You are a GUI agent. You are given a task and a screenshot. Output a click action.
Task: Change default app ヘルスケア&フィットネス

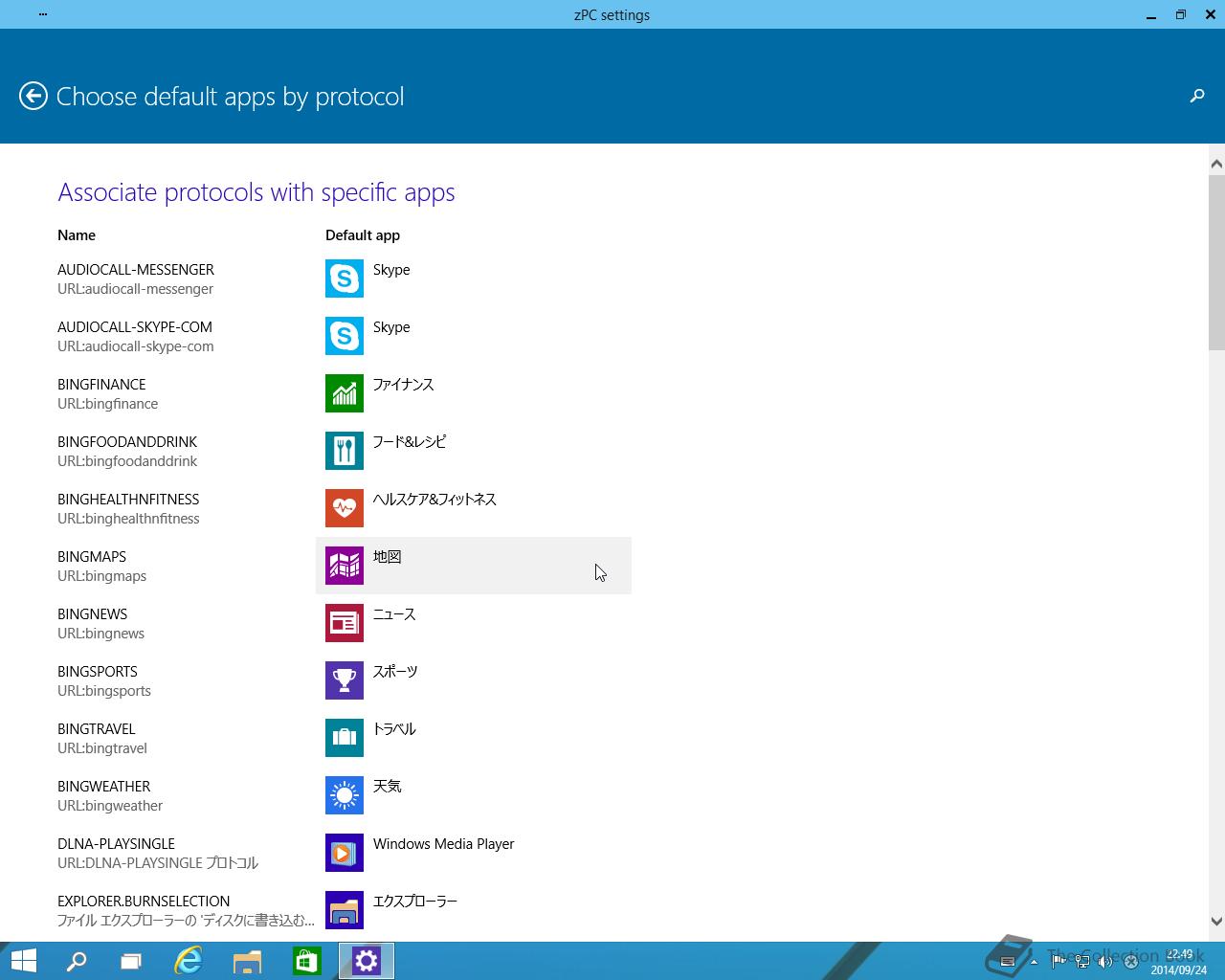[x=434, y=500]
